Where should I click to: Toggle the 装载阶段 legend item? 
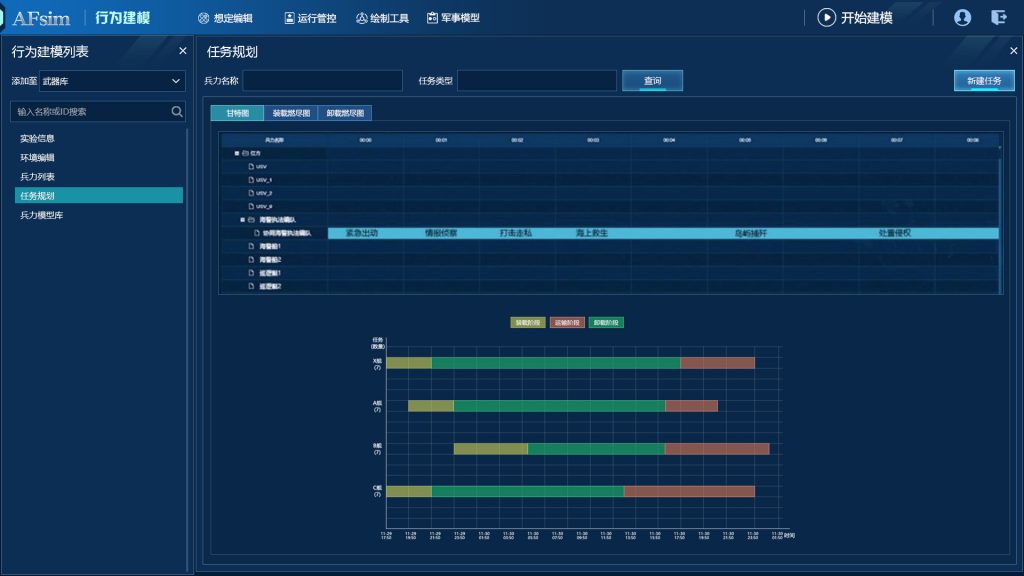point(526,323)
